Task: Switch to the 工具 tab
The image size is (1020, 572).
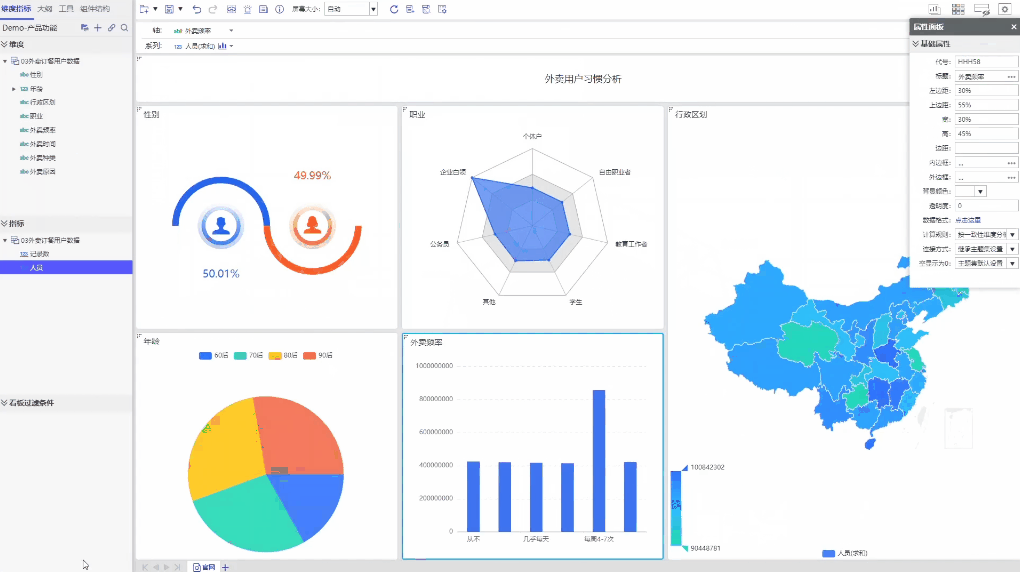Action: point(66,8)
